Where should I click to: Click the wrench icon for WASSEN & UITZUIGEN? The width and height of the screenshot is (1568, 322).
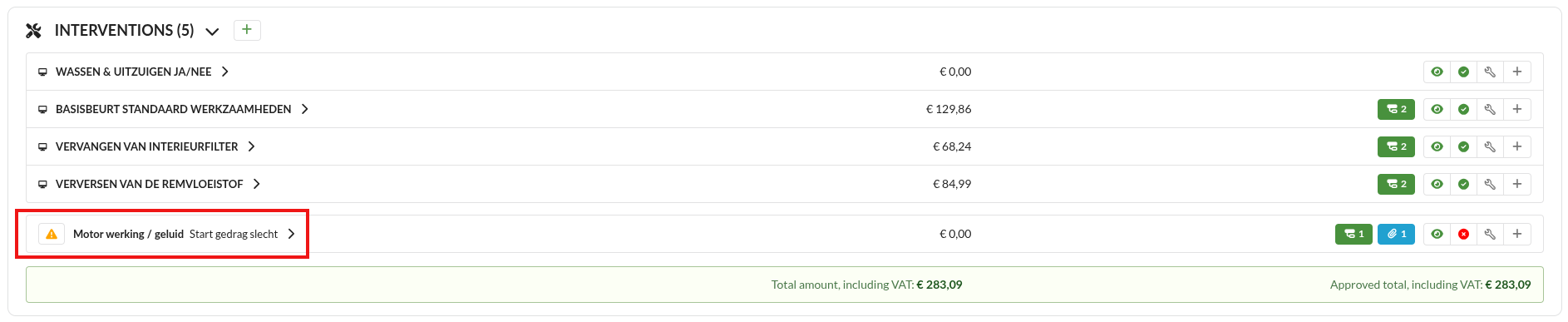pyautogui.click(x=1490, y=72)
